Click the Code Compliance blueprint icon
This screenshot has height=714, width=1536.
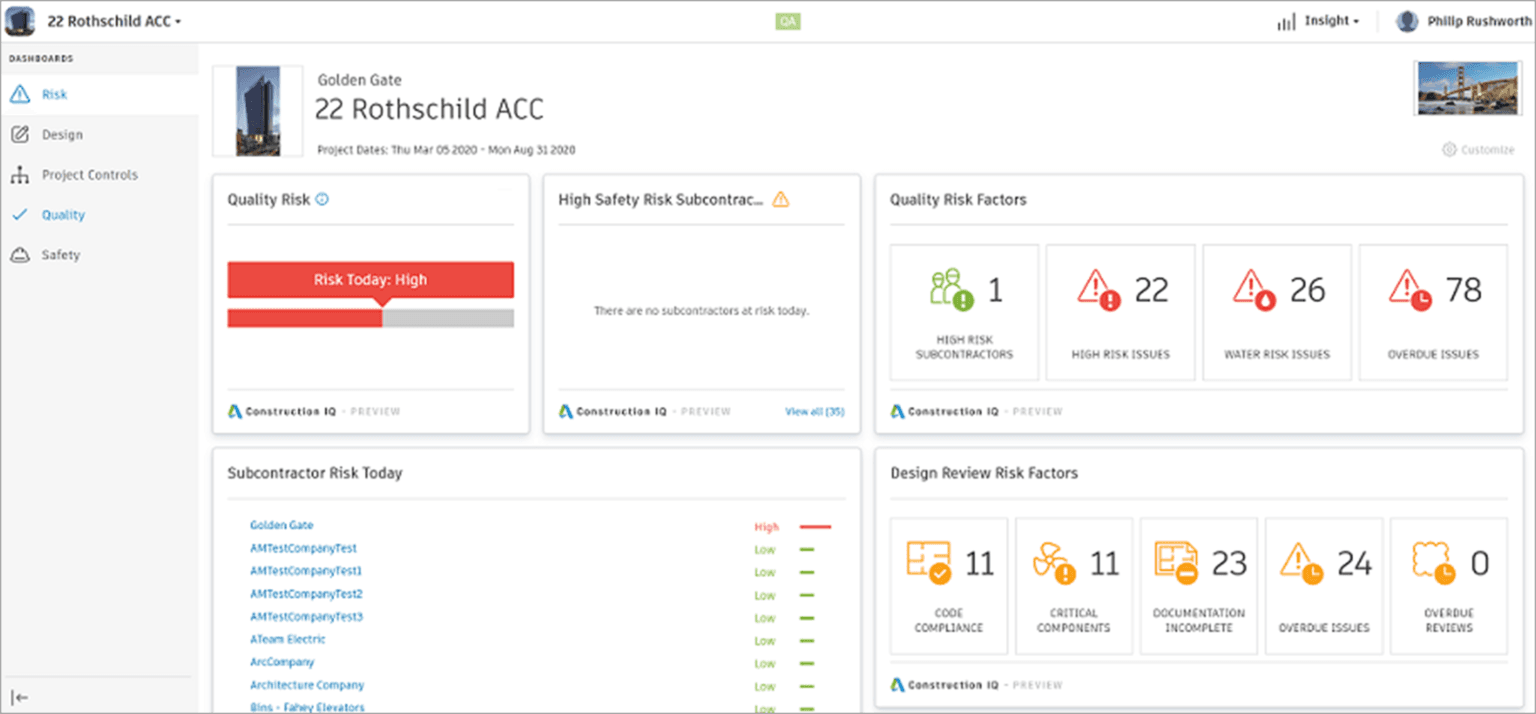930,563
